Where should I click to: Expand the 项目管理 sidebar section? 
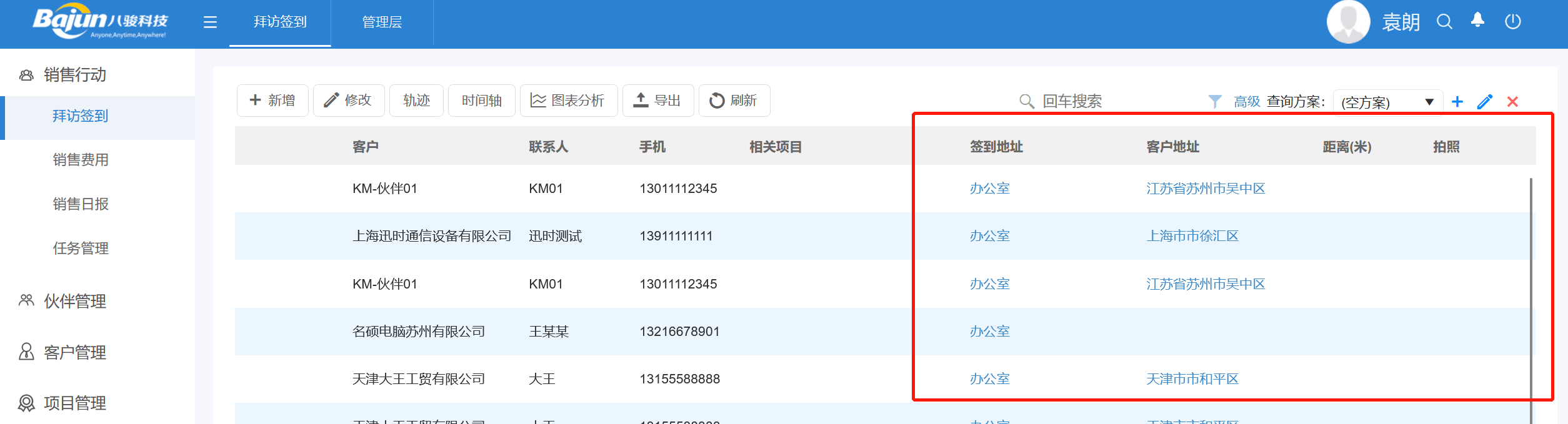pyautogui.click(x=75, y=403)
